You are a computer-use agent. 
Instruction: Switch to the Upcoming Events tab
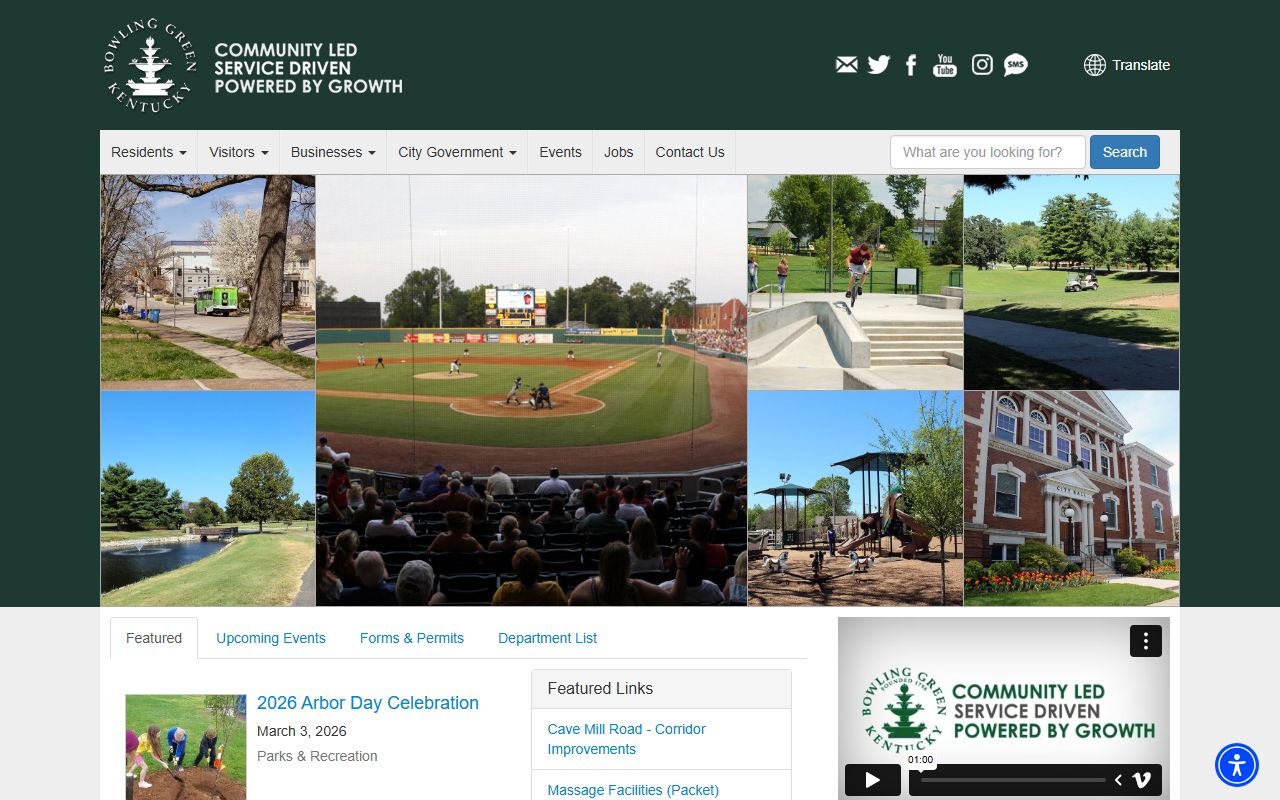tap(271, 638)
